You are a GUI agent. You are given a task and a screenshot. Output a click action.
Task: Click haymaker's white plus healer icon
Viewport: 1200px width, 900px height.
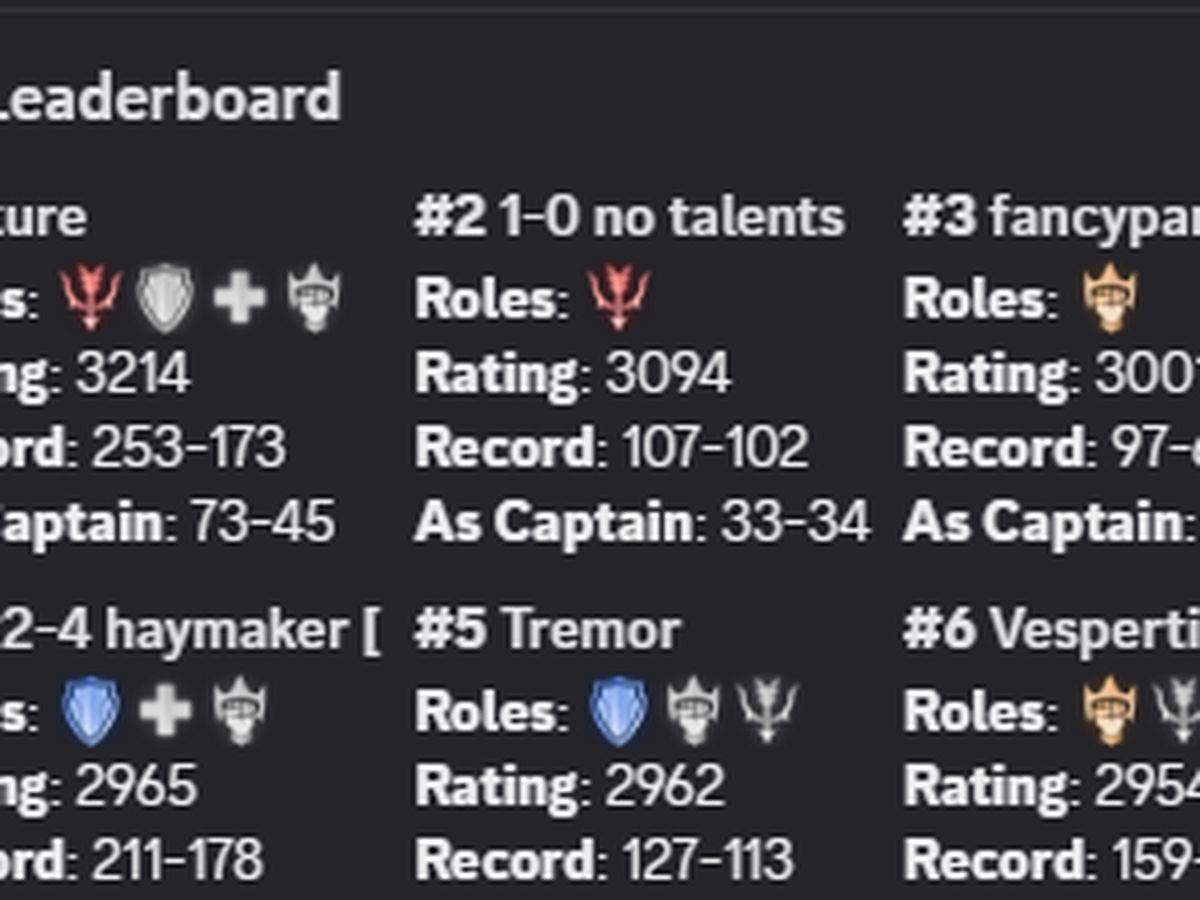165,711
